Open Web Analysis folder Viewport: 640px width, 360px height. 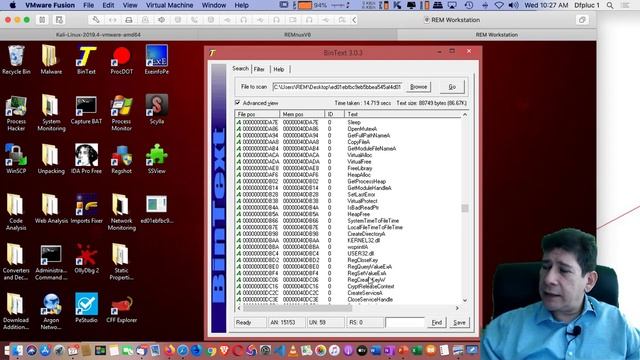coord(51,209)
